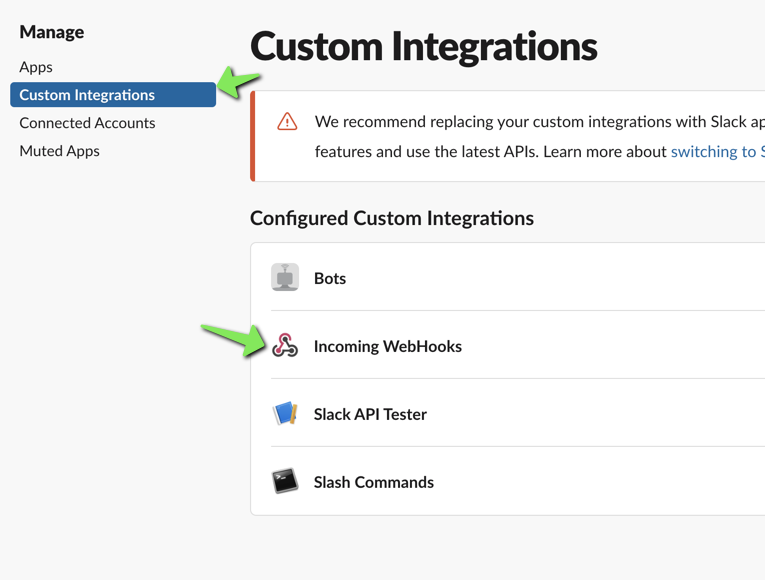
Task: Click the green arrow beside the sidebar selection
Action: (238, 82)
